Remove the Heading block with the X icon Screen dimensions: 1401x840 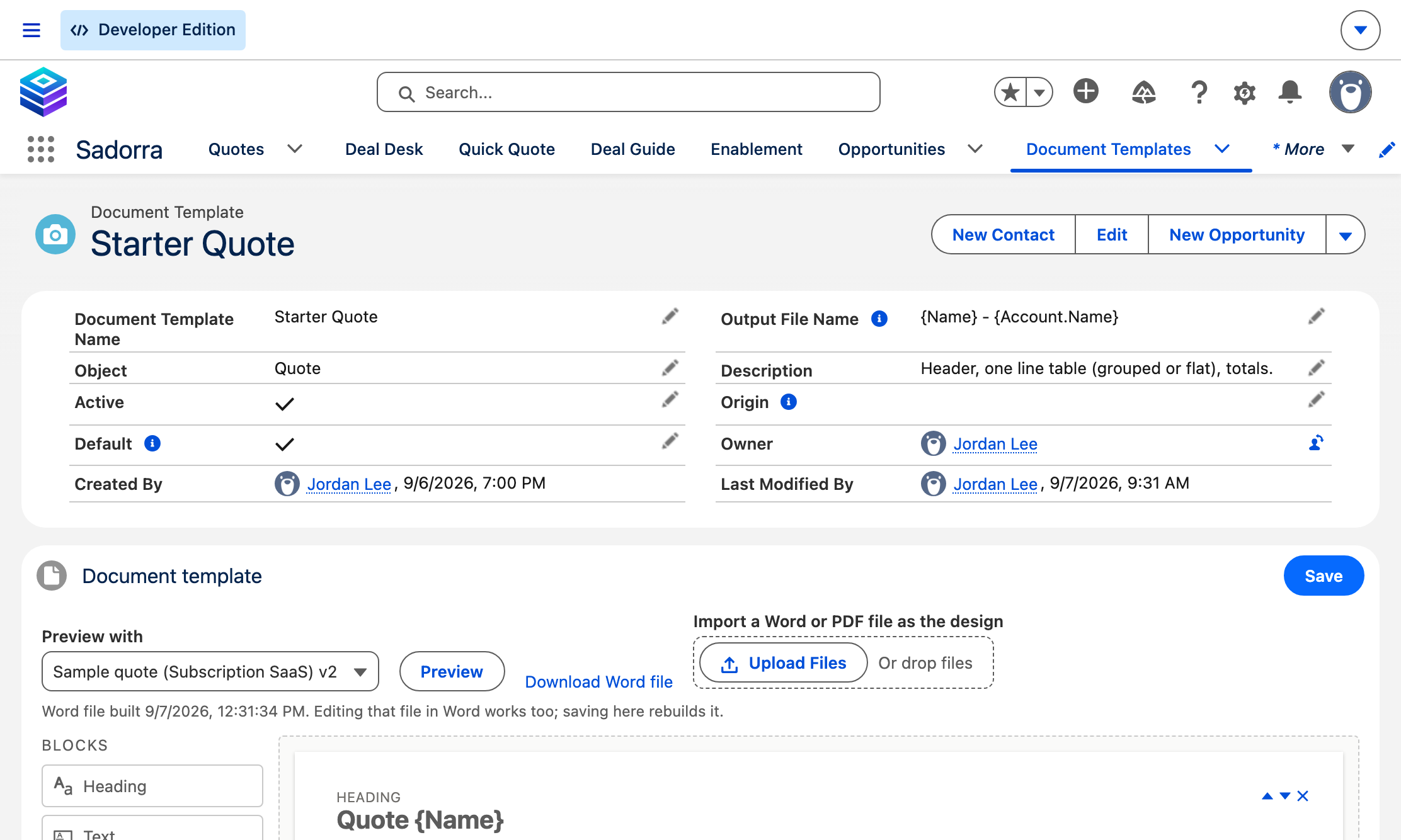click(1303, 796)
